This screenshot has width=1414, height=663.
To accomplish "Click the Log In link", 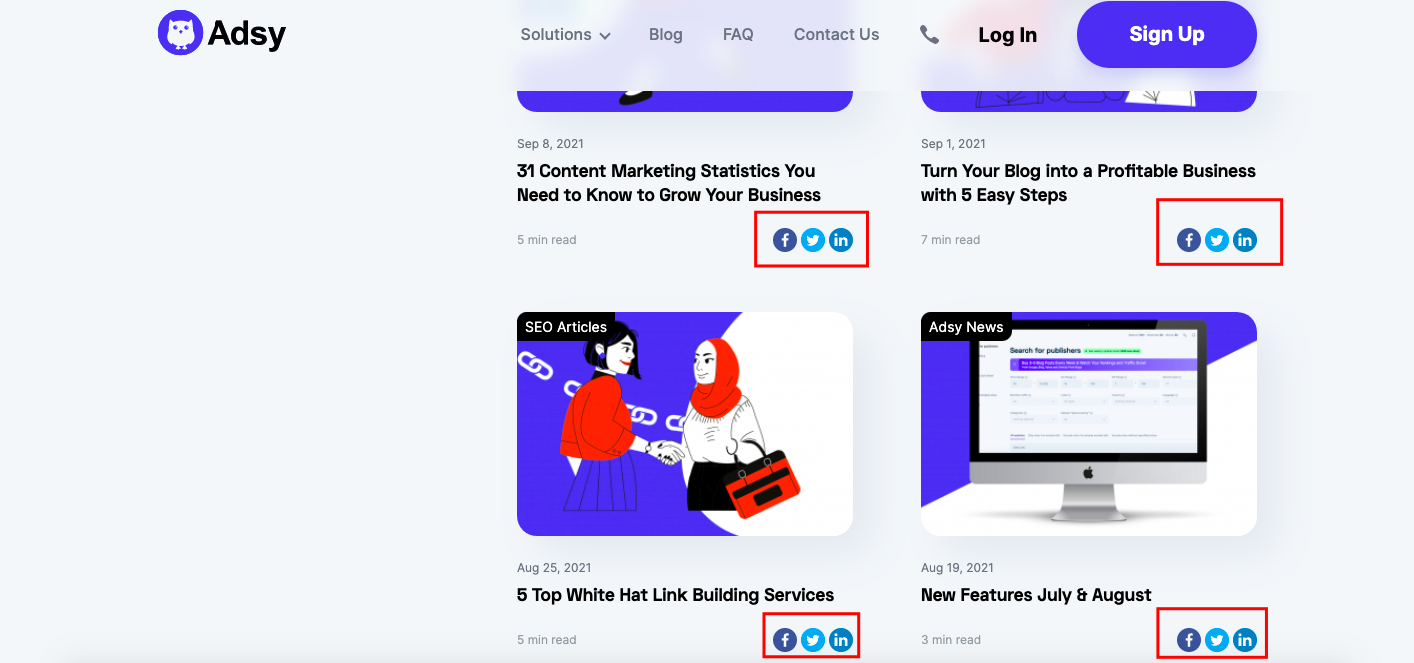I will pos(1007,35).
